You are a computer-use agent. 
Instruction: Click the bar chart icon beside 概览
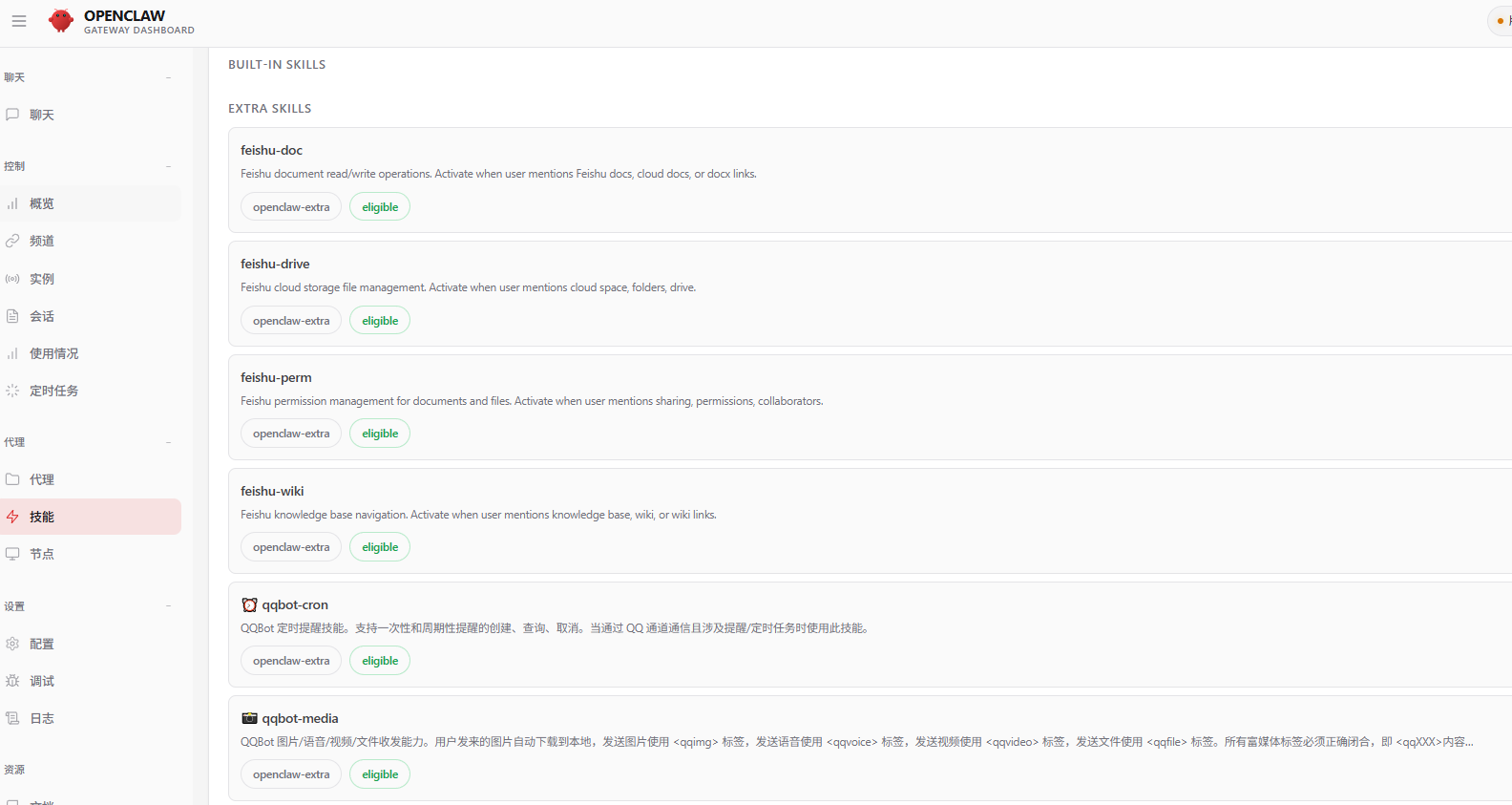12,203
